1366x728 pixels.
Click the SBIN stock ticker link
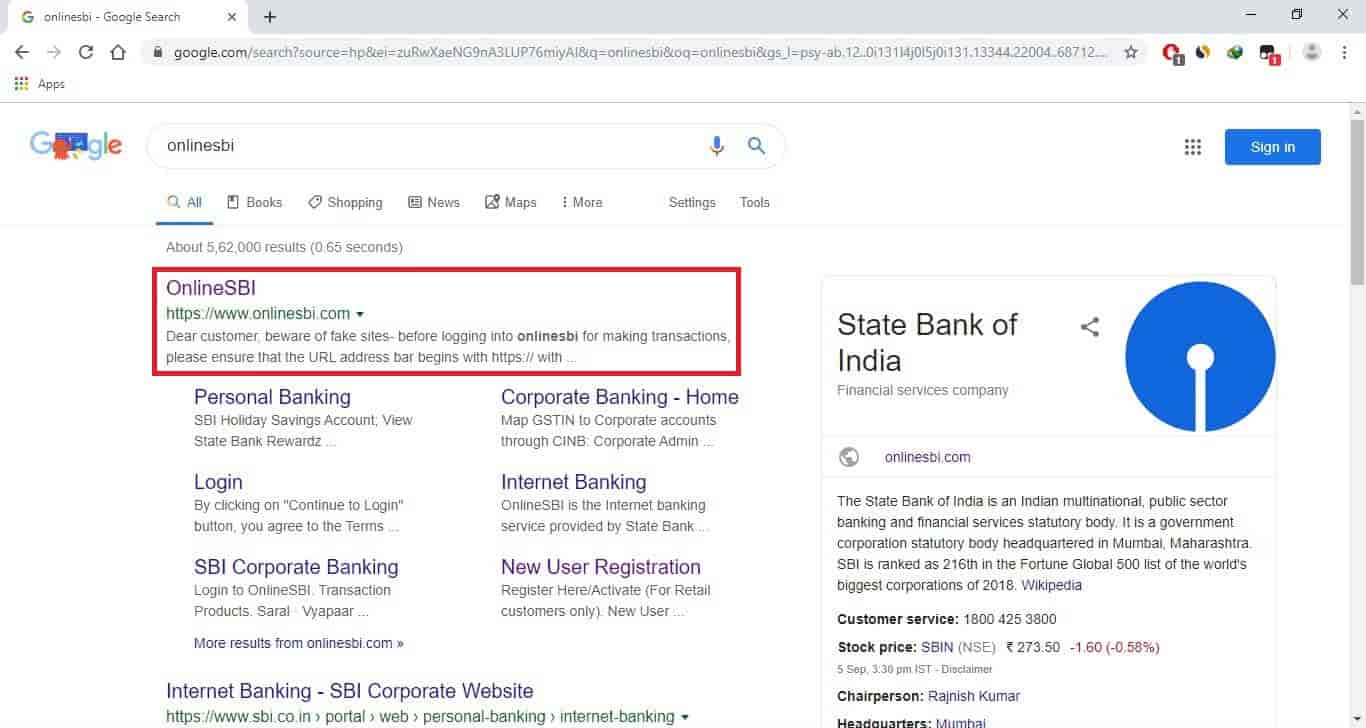point(937,647)
